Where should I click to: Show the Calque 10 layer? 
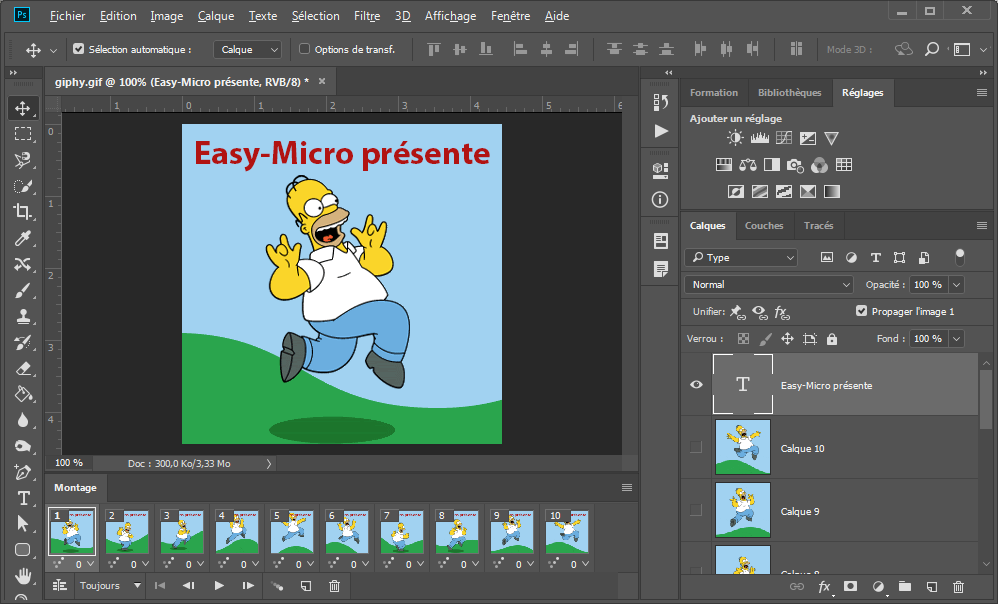point(696,447)
